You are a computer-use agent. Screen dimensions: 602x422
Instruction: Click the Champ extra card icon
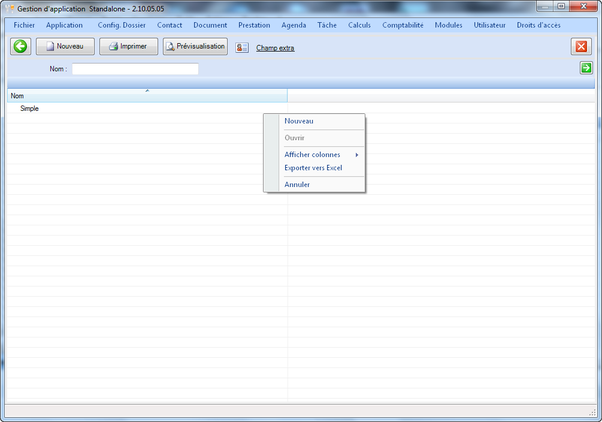pos(242,47)
